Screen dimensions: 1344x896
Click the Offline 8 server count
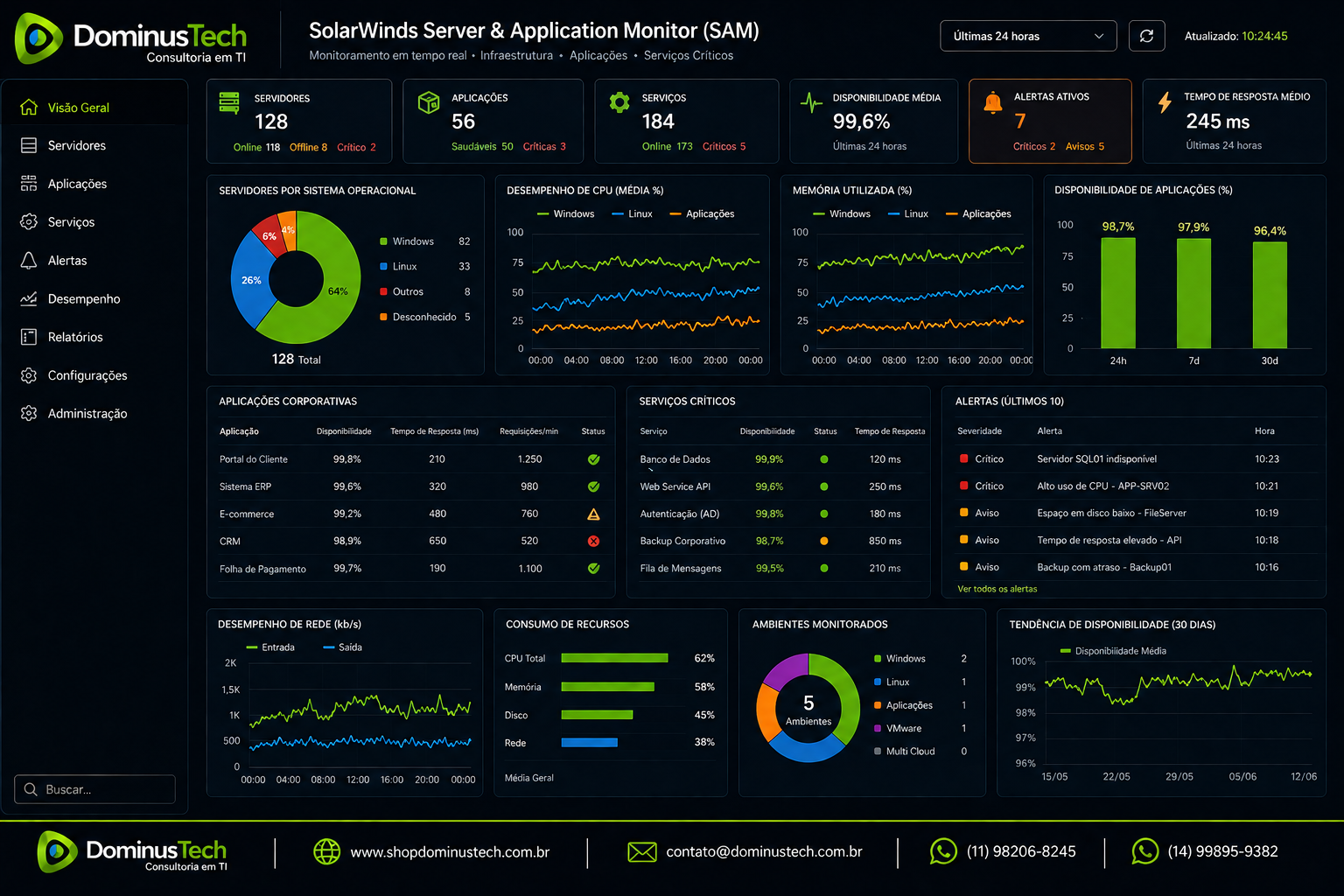[308, 147]
